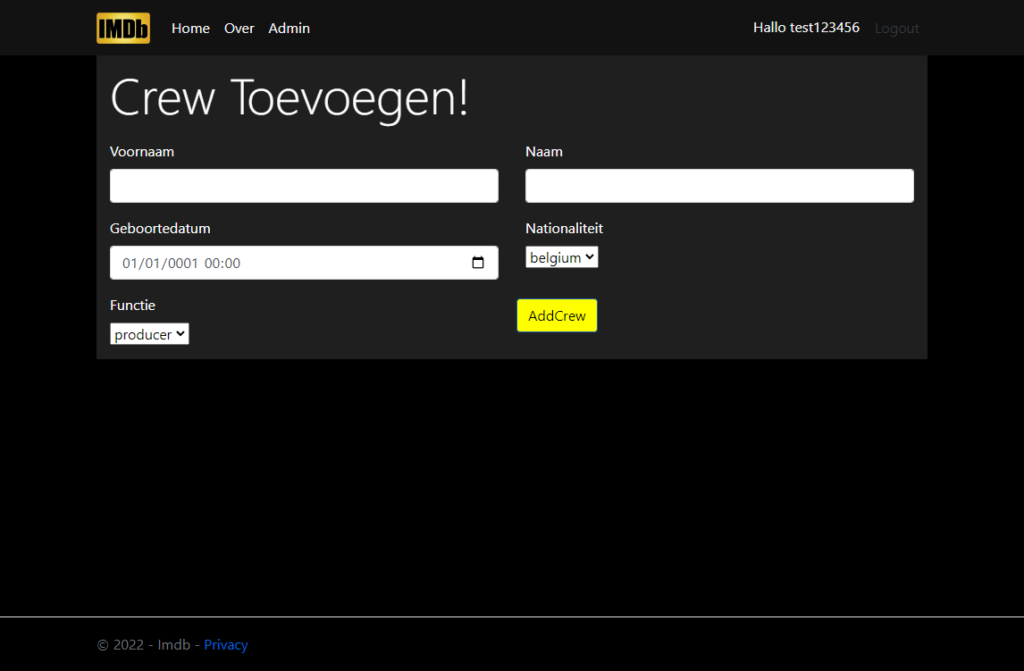Expand the Functie dropdown showing producer
1024x671 pixels.
coord(150,334)
